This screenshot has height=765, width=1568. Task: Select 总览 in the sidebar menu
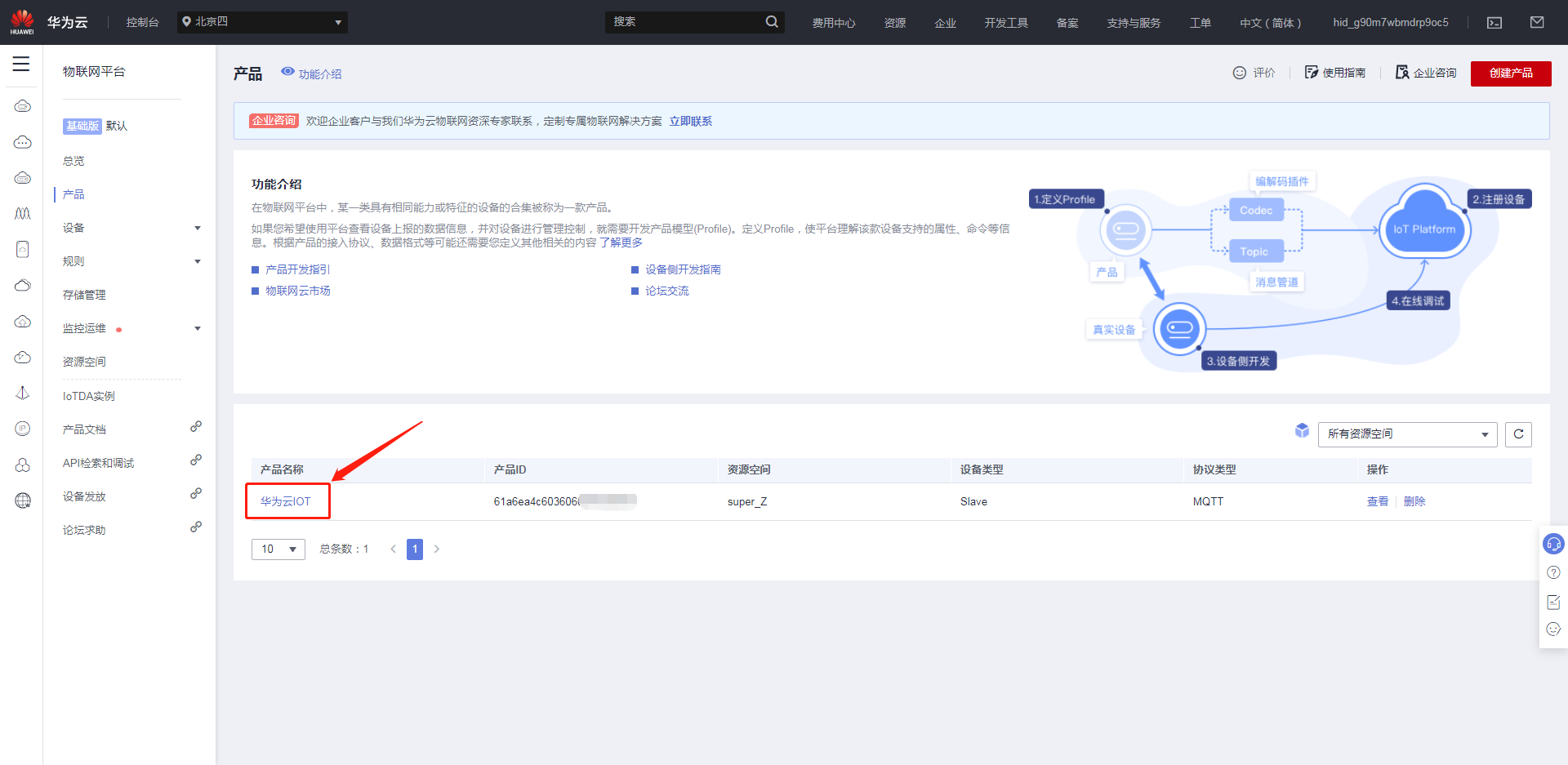pos(73,161)
